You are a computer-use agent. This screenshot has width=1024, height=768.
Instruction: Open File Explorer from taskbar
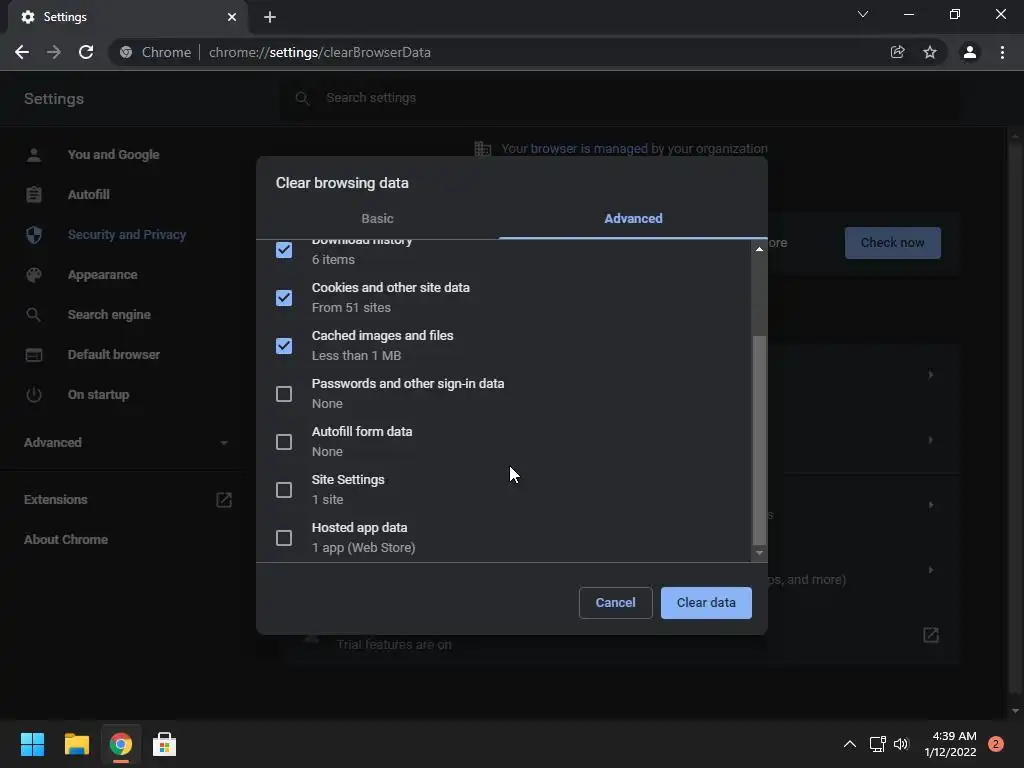pyautogui.click(x=76, y=744)
